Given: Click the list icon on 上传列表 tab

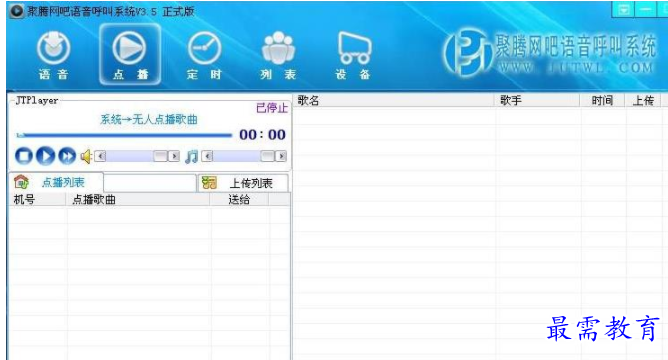Looking at the screenshot, I should (x=209, y=183).
